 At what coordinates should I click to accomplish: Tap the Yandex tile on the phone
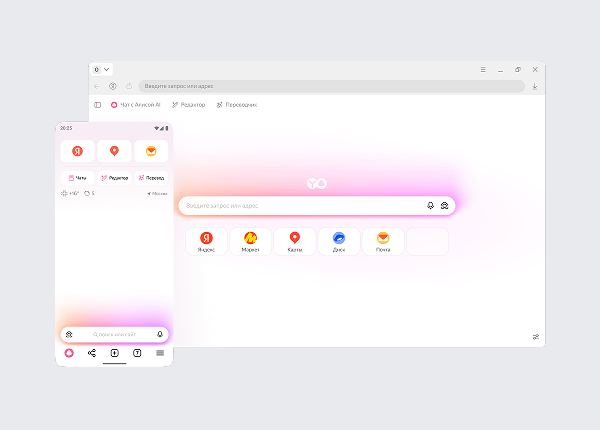point(77,151)
